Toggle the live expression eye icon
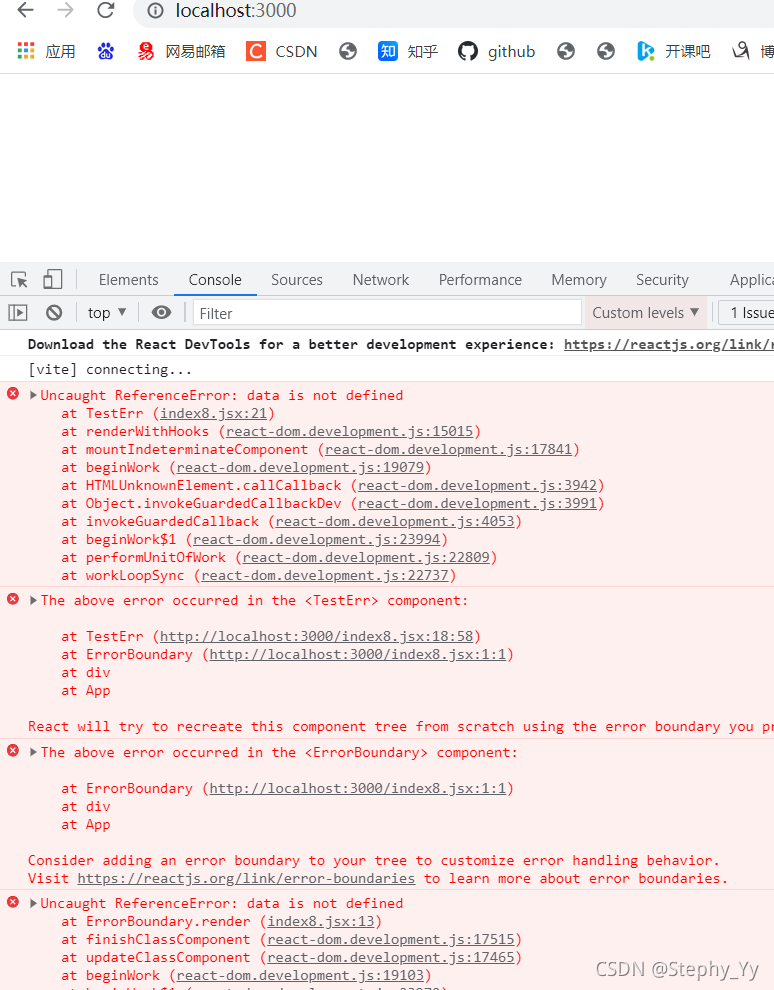774x990 pixels. coord(162,313)
